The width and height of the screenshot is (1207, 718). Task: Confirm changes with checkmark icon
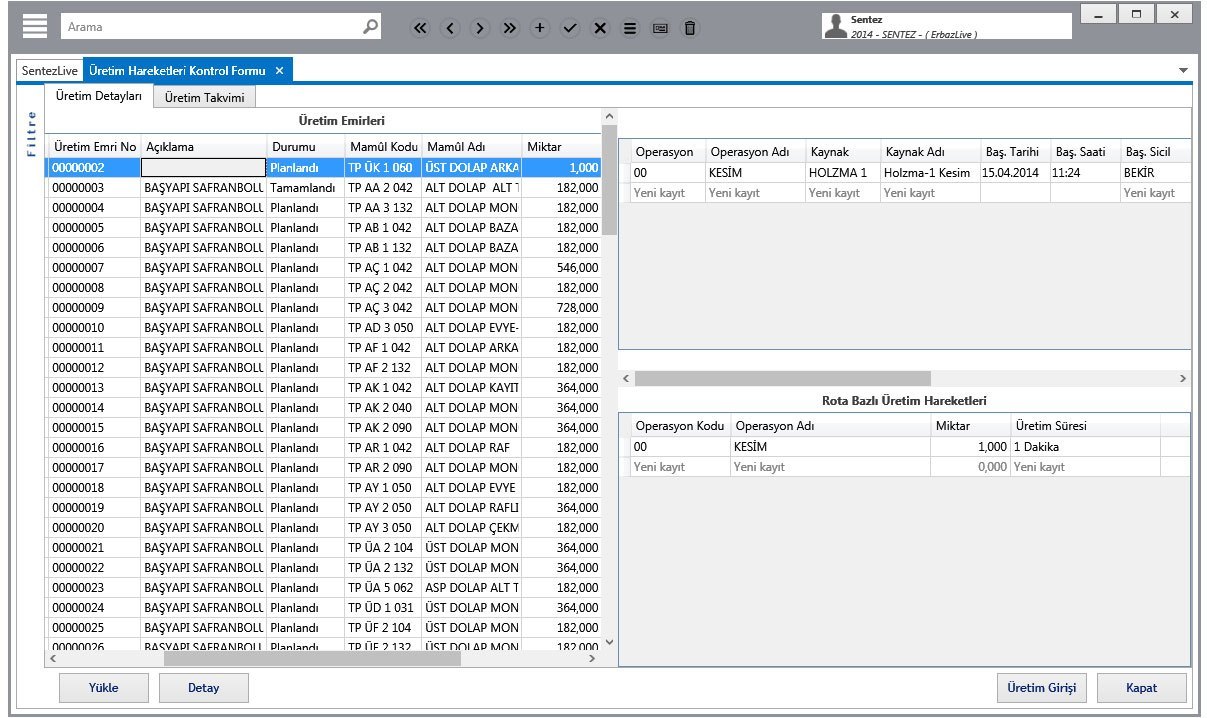pyautogui.click(x=570, y=28)
